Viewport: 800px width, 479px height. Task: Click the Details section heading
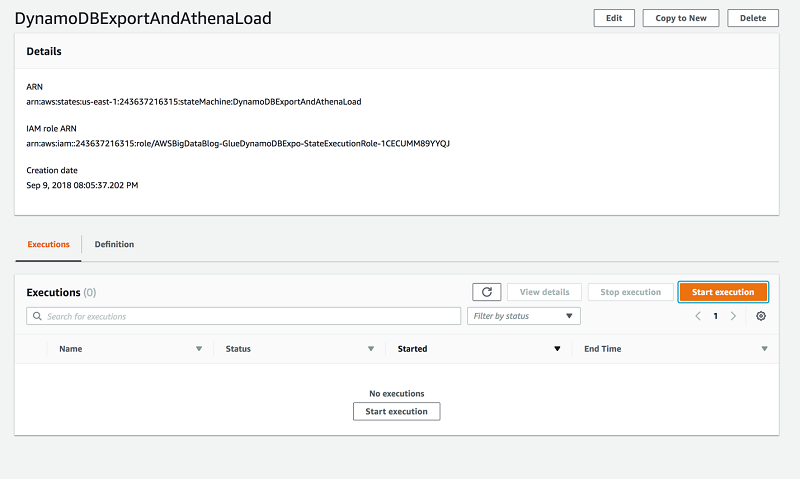pyautogui.click(x=44, y=51)
